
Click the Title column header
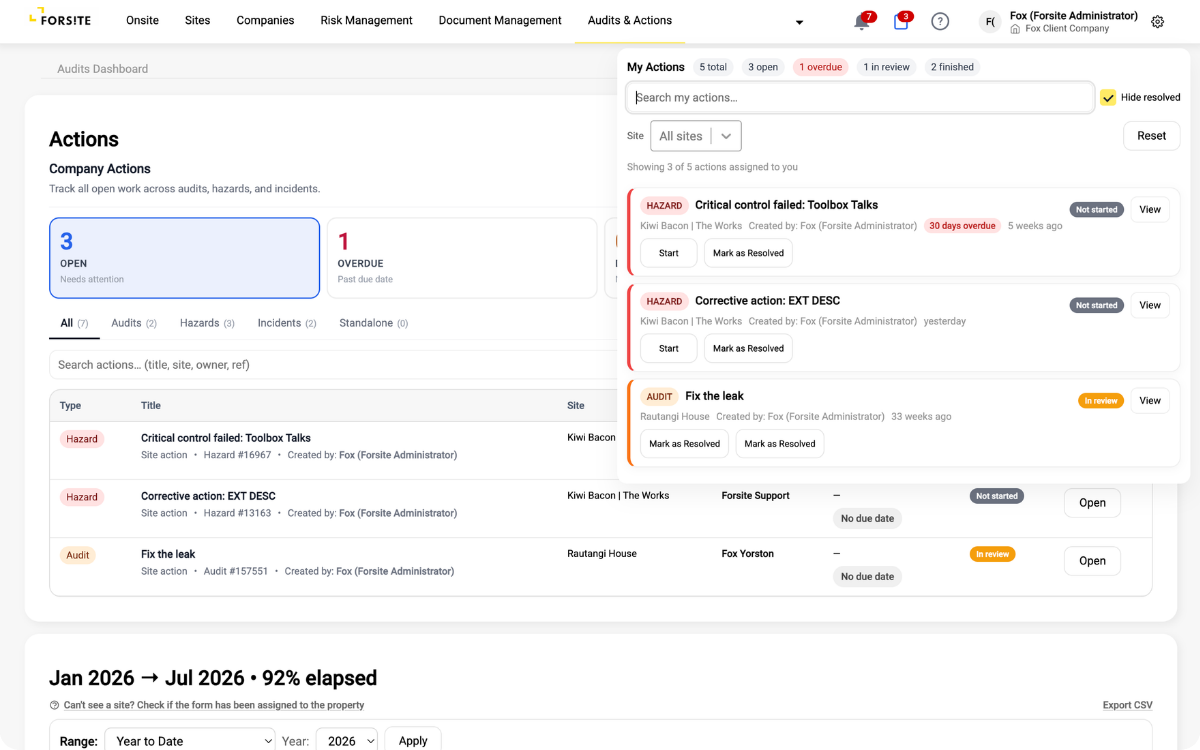pos(151,406)
